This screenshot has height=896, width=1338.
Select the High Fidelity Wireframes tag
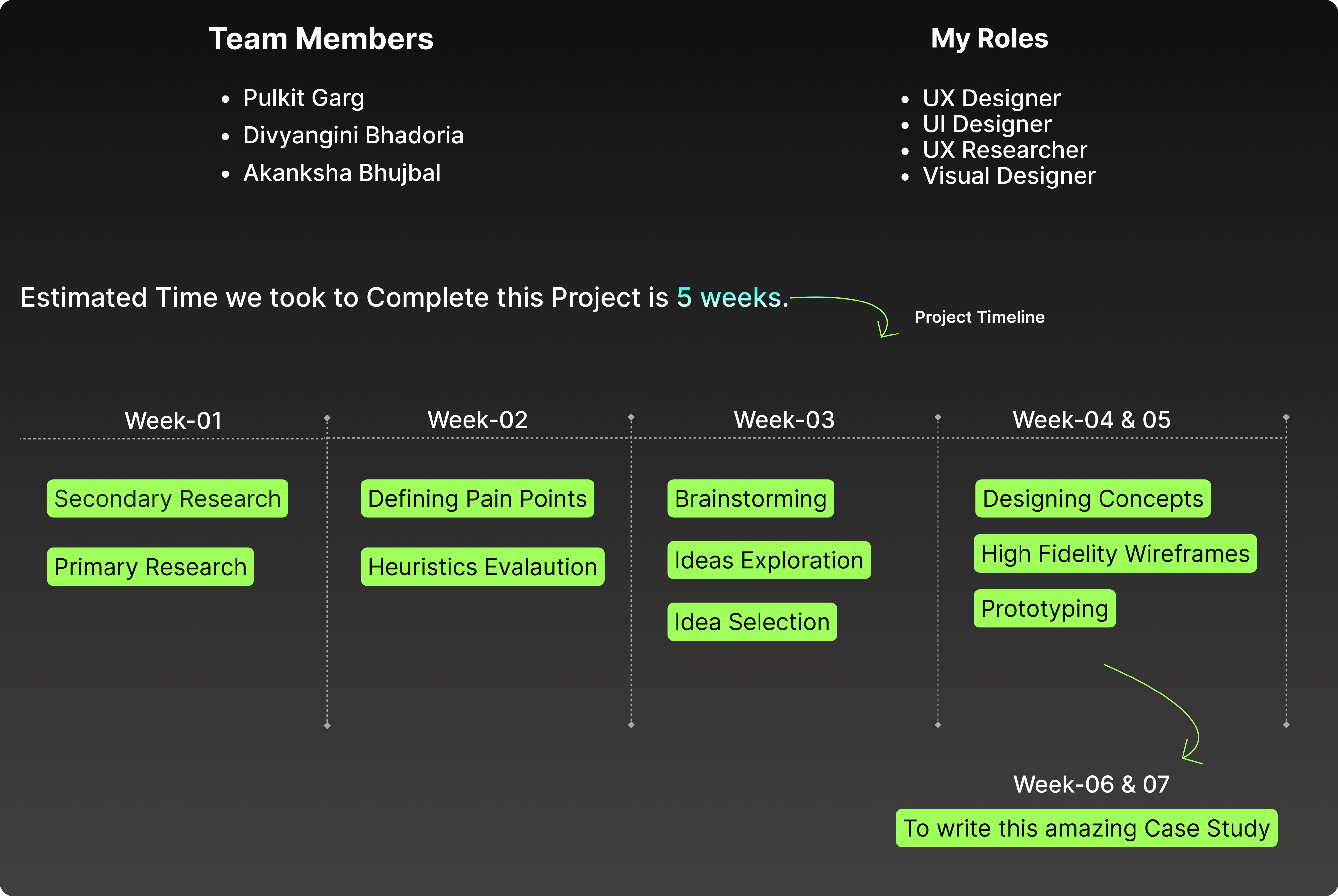pos(1115,553)
